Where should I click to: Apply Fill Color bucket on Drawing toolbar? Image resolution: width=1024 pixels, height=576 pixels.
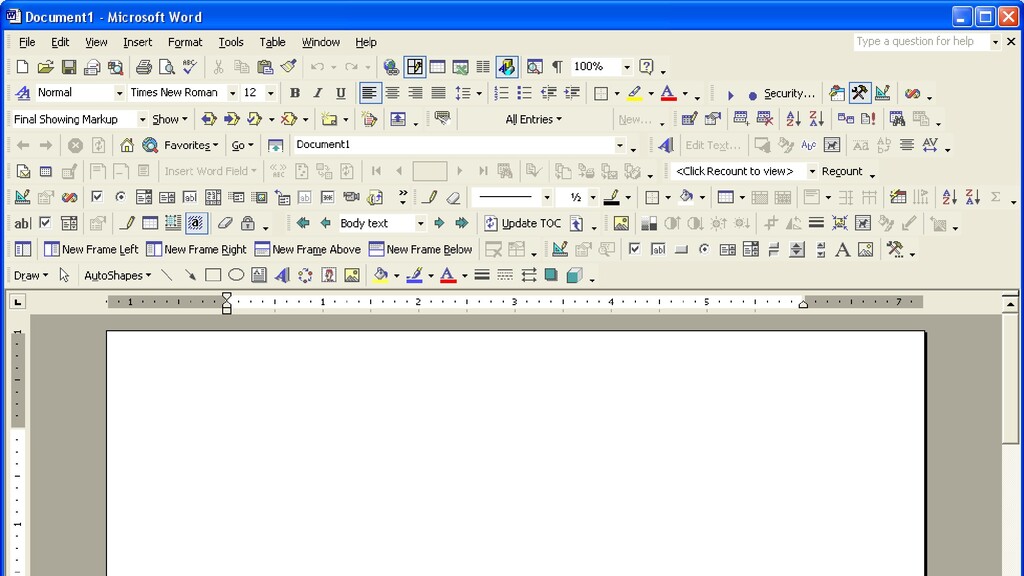point(381,276)
